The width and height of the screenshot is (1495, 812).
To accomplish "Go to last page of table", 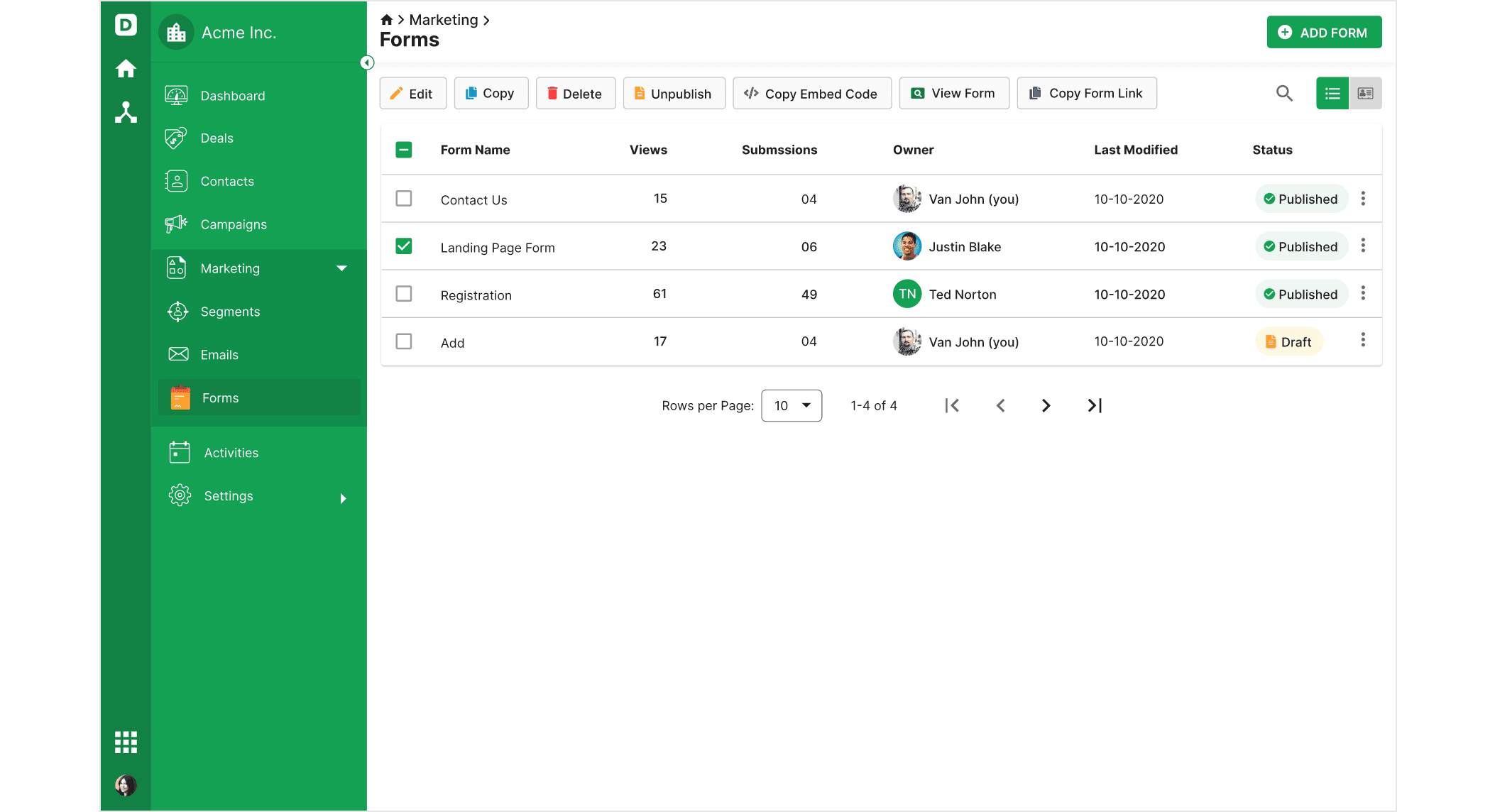I will pos(1094,405).
